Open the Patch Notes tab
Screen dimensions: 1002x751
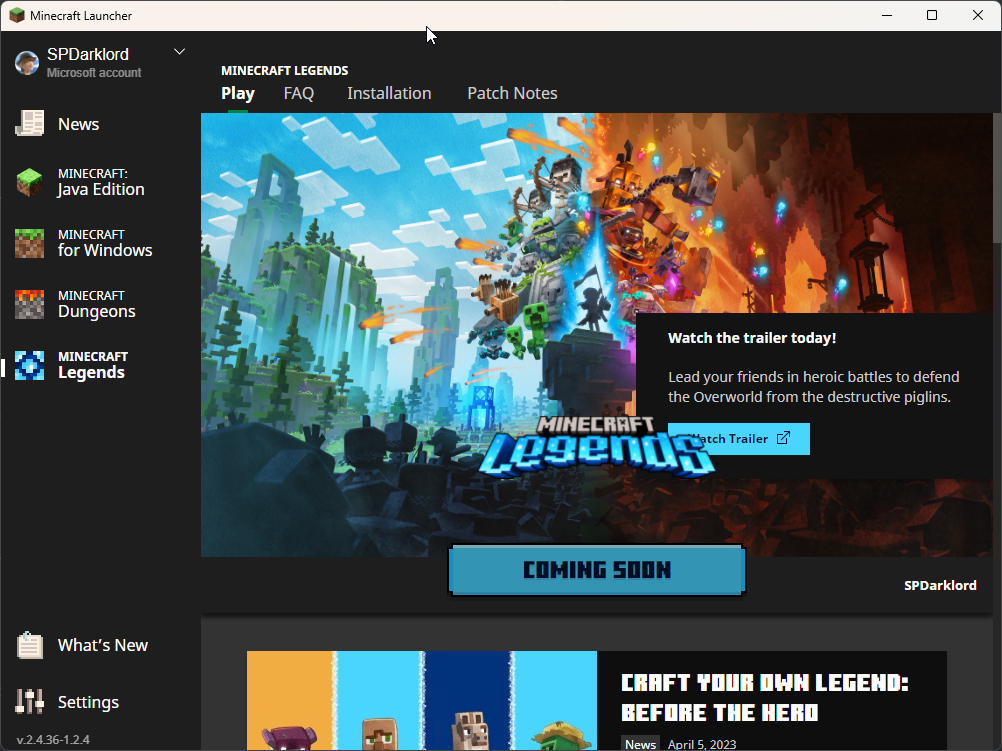pos(513,93)
